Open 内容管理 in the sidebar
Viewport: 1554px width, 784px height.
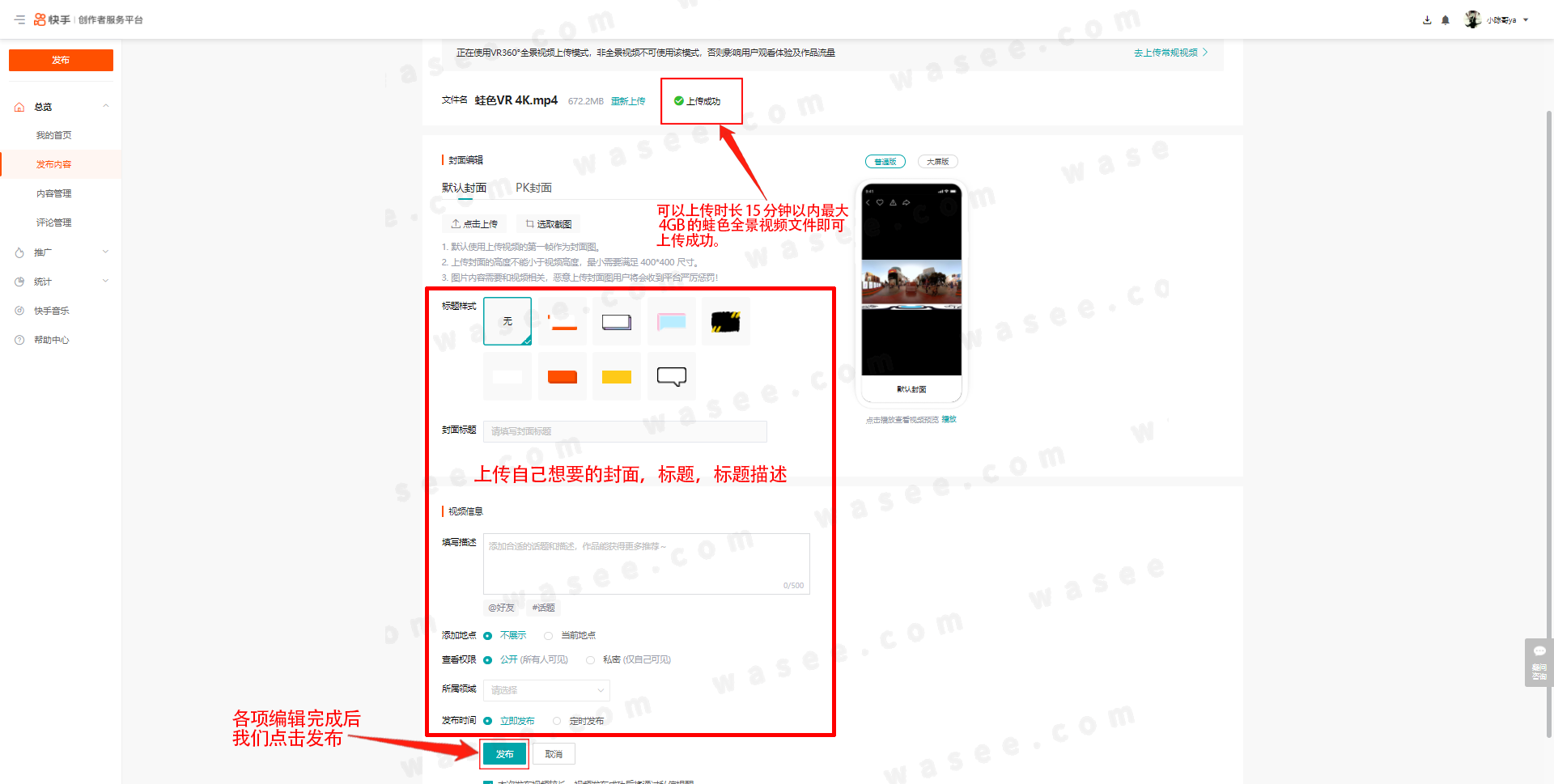click(x=53, y=193)
